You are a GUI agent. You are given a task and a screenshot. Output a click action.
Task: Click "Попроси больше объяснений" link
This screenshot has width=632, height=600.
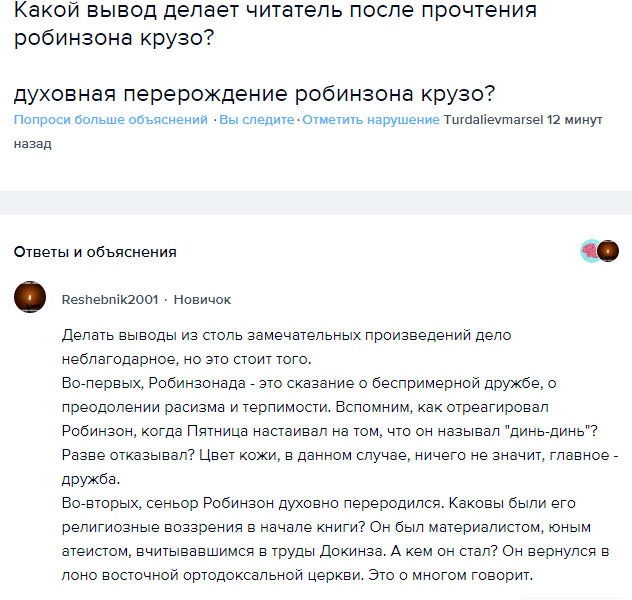tap(111, 120)
